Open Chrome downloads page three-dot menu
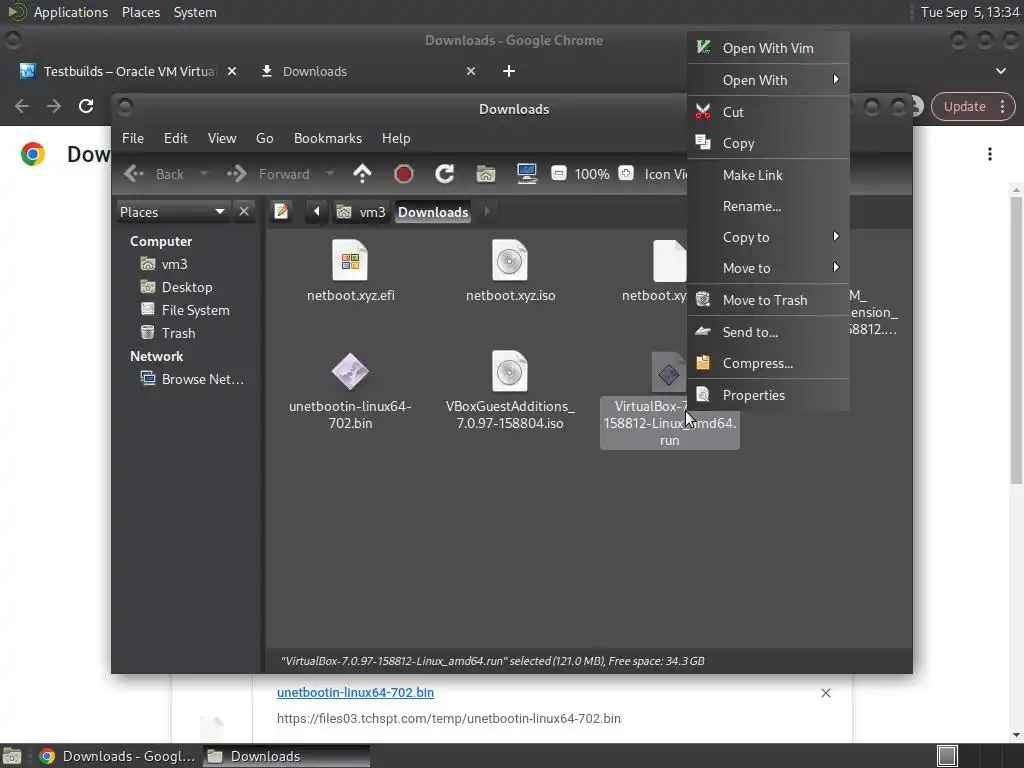This screenshot has height=768, width=1024. click(x=990, y=153)
